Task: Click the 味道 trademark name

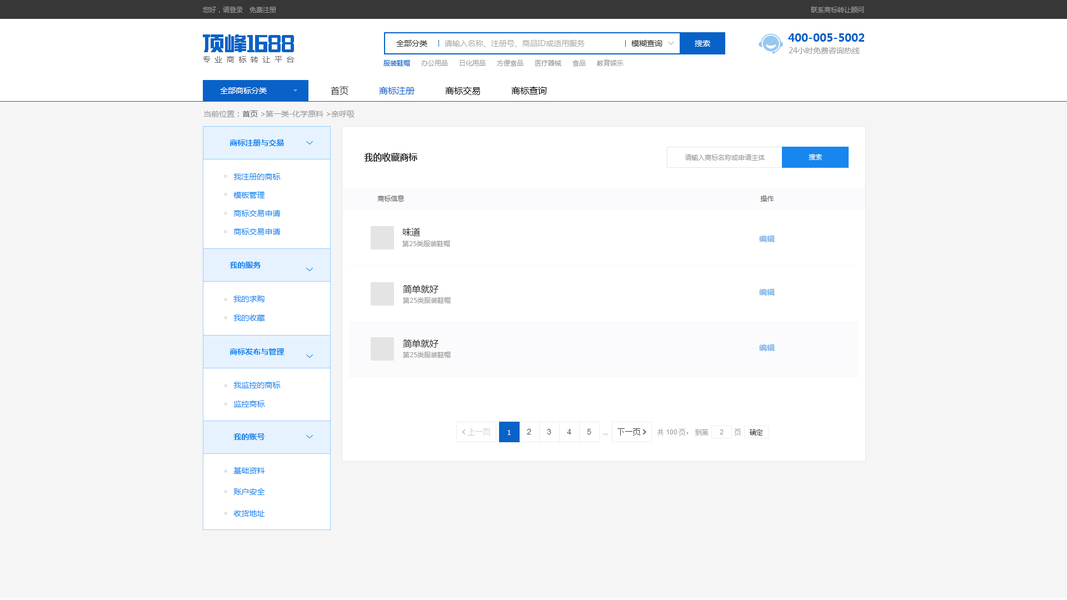Action: (x=411, y=233)
